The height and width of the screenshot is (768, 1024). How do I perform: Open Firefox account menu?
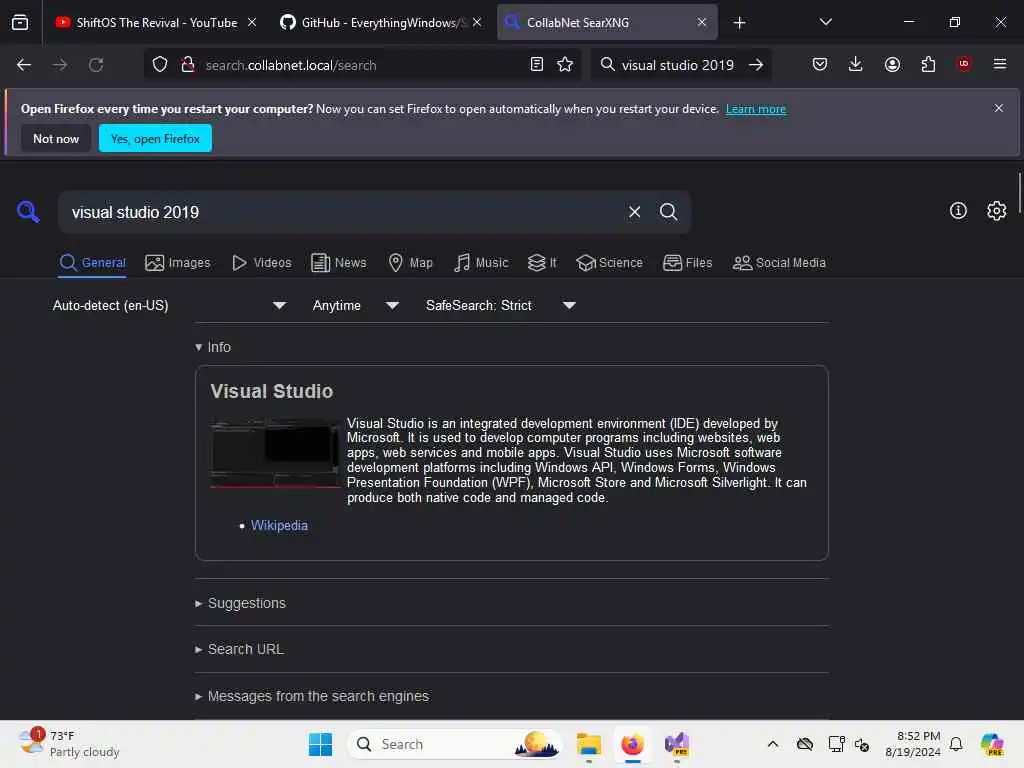click(x=892, y=64)
